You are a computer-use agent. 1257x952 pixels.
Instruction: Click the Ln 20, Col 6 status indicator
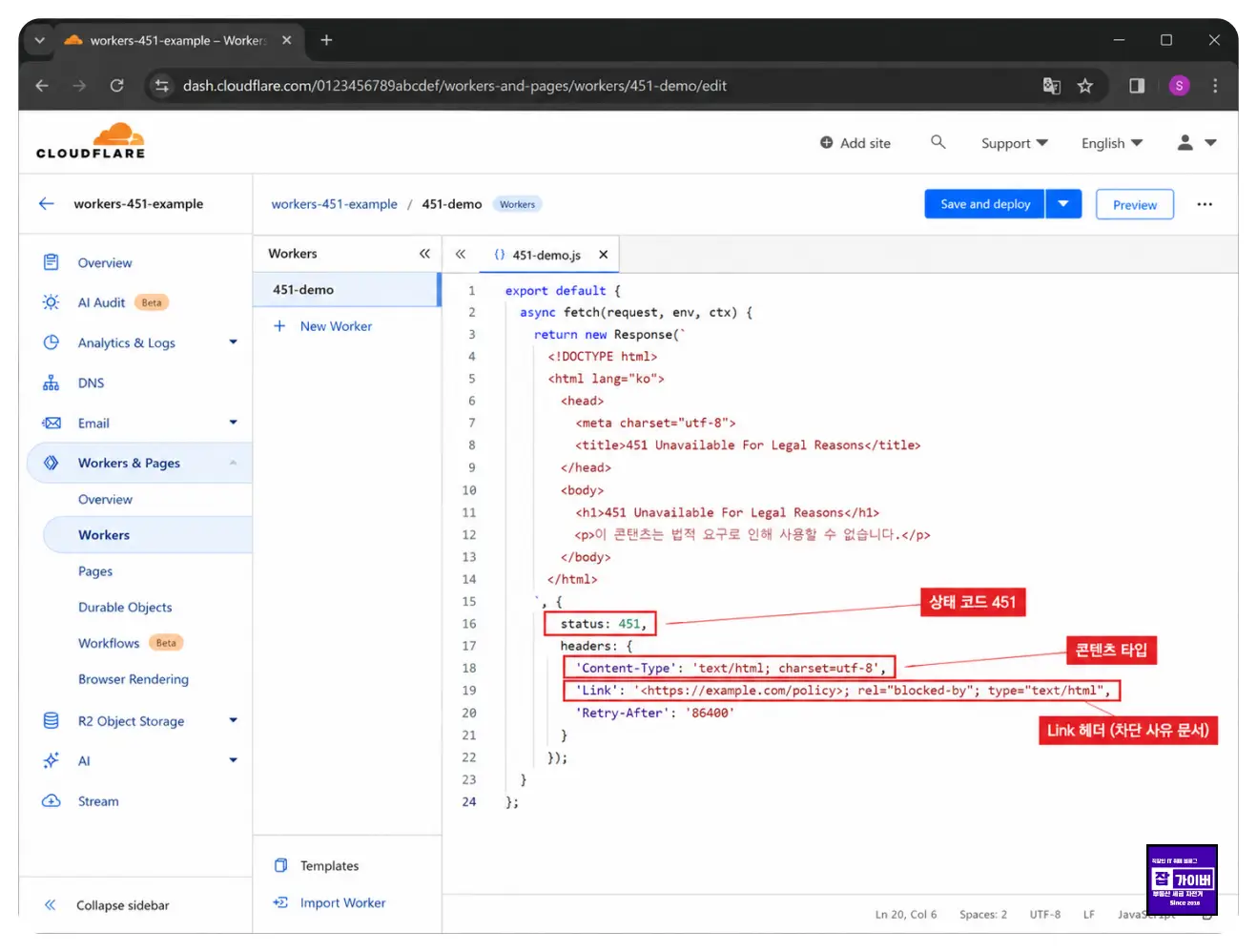click(906, 914)
